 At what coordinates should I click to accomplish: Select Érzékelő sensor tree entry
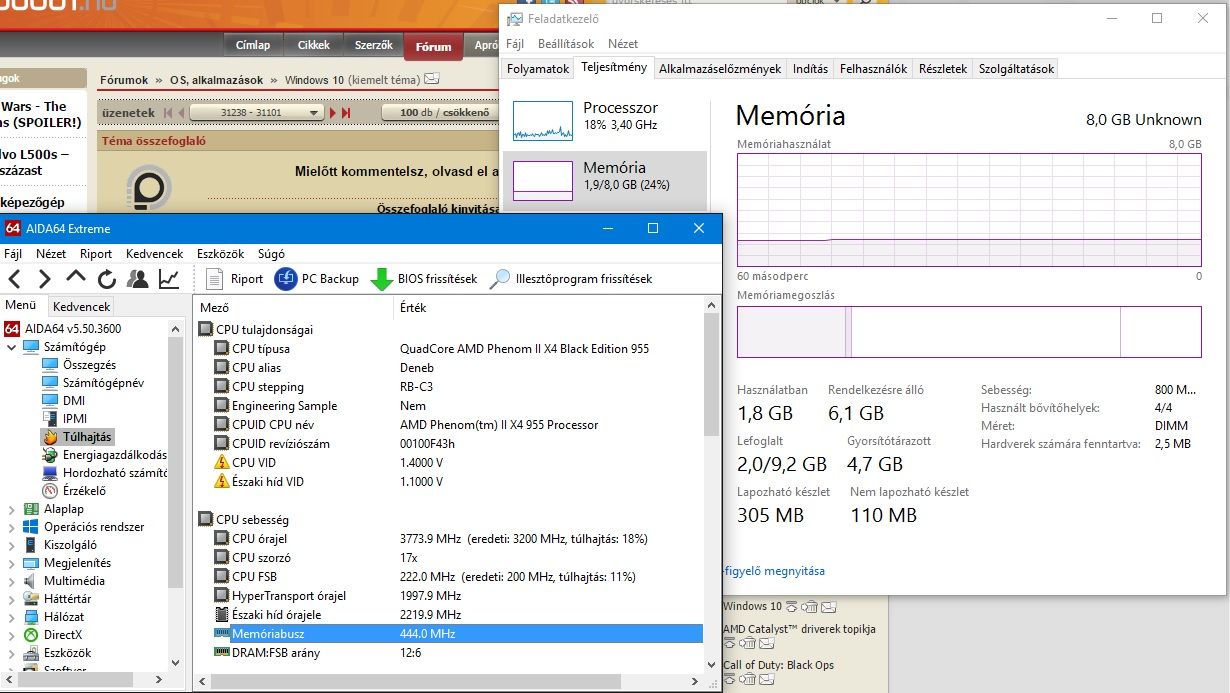(84, 491)
